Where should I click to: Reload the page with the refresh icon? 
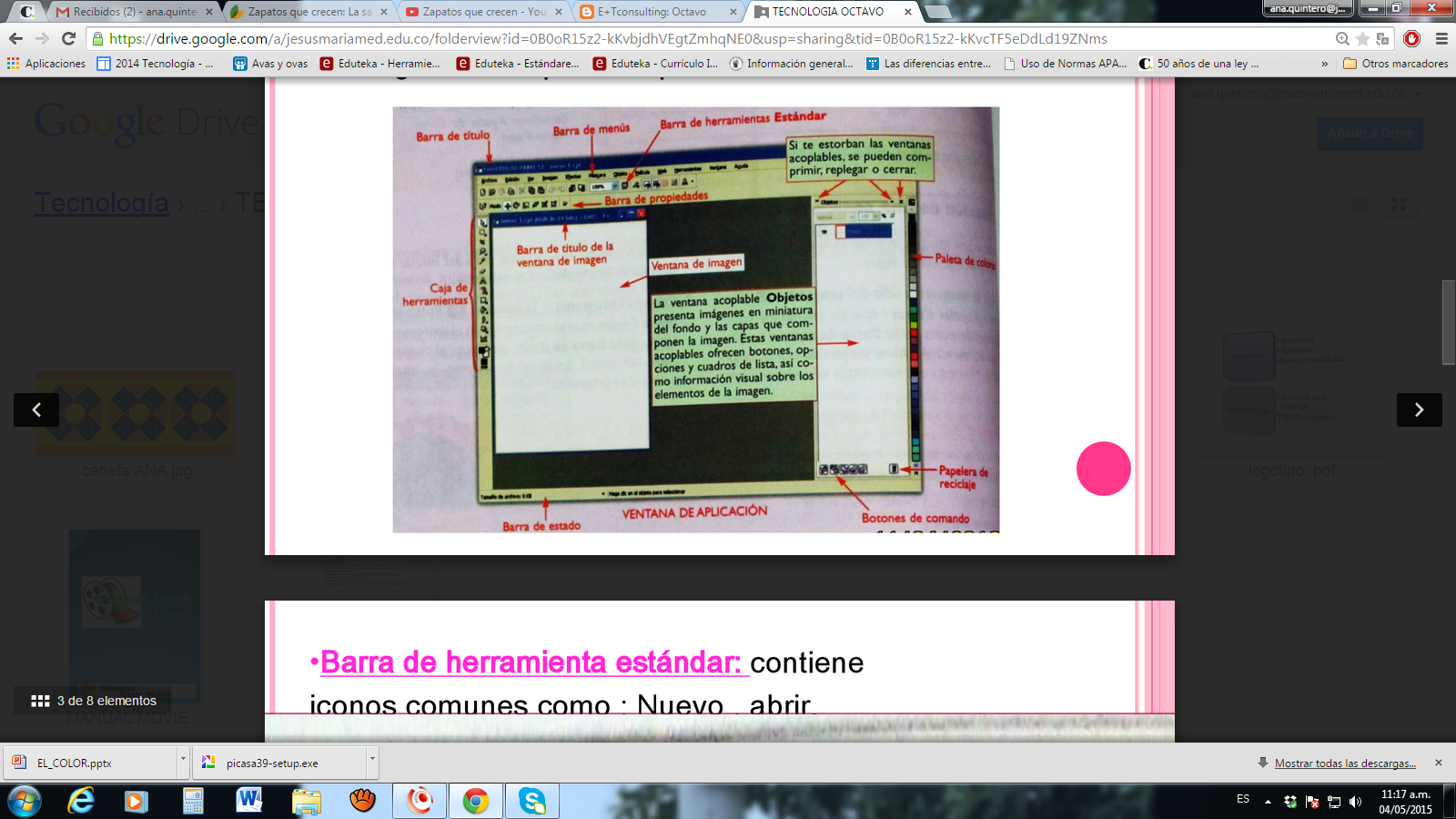point(68,39)
